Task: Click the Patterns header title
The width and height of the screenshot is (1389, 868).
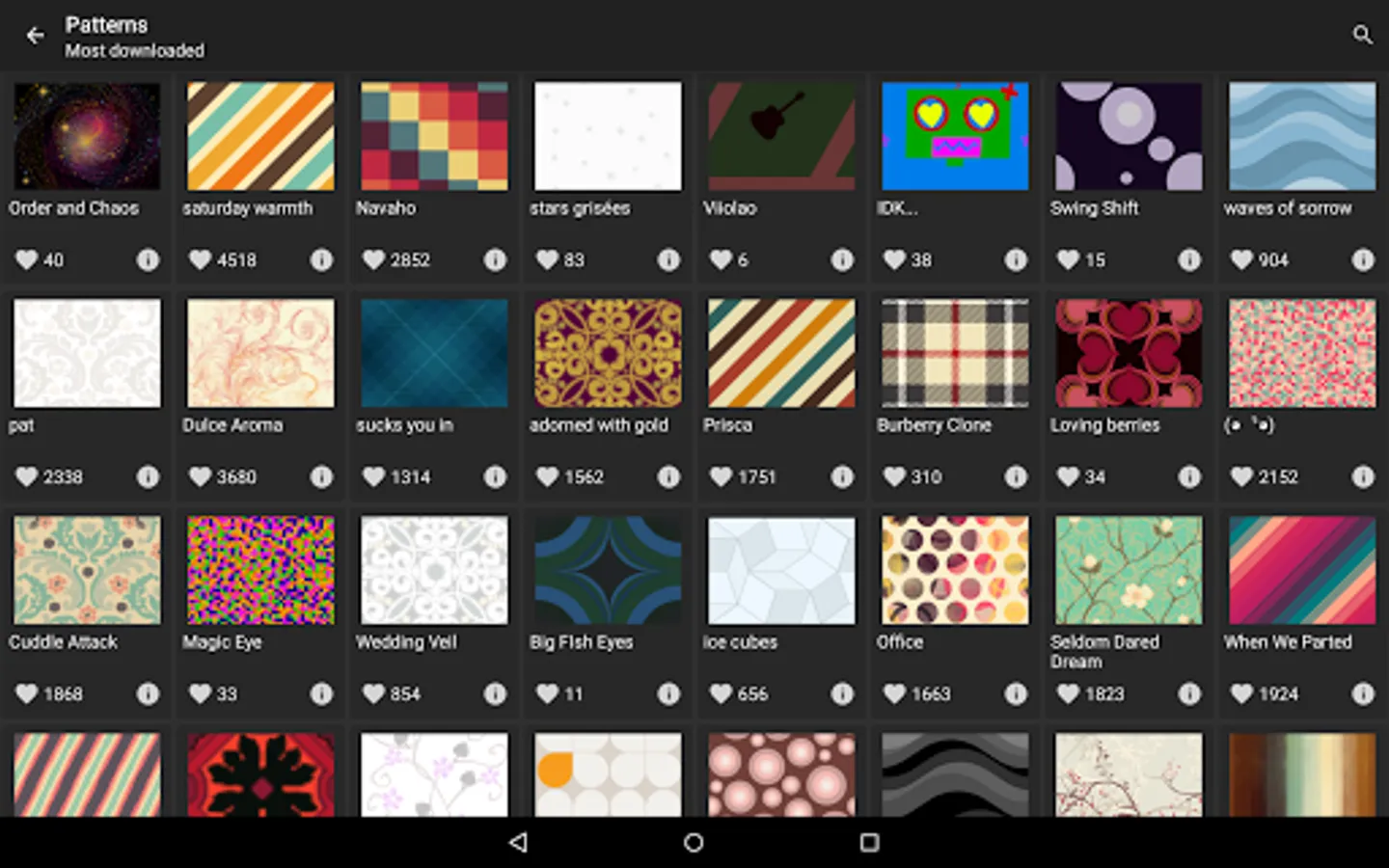Action: (x=106, y=25)
